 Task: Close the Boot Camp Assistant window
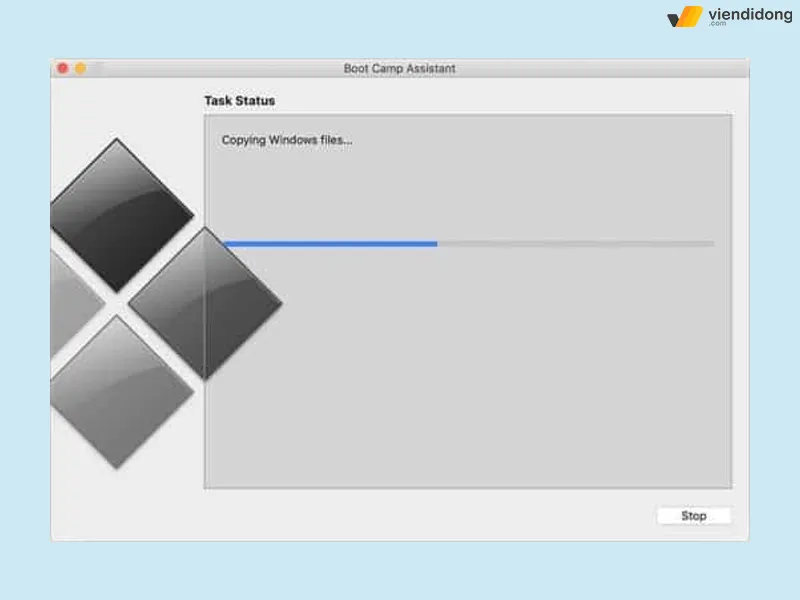pyautogui.click(x=62, y=68)
